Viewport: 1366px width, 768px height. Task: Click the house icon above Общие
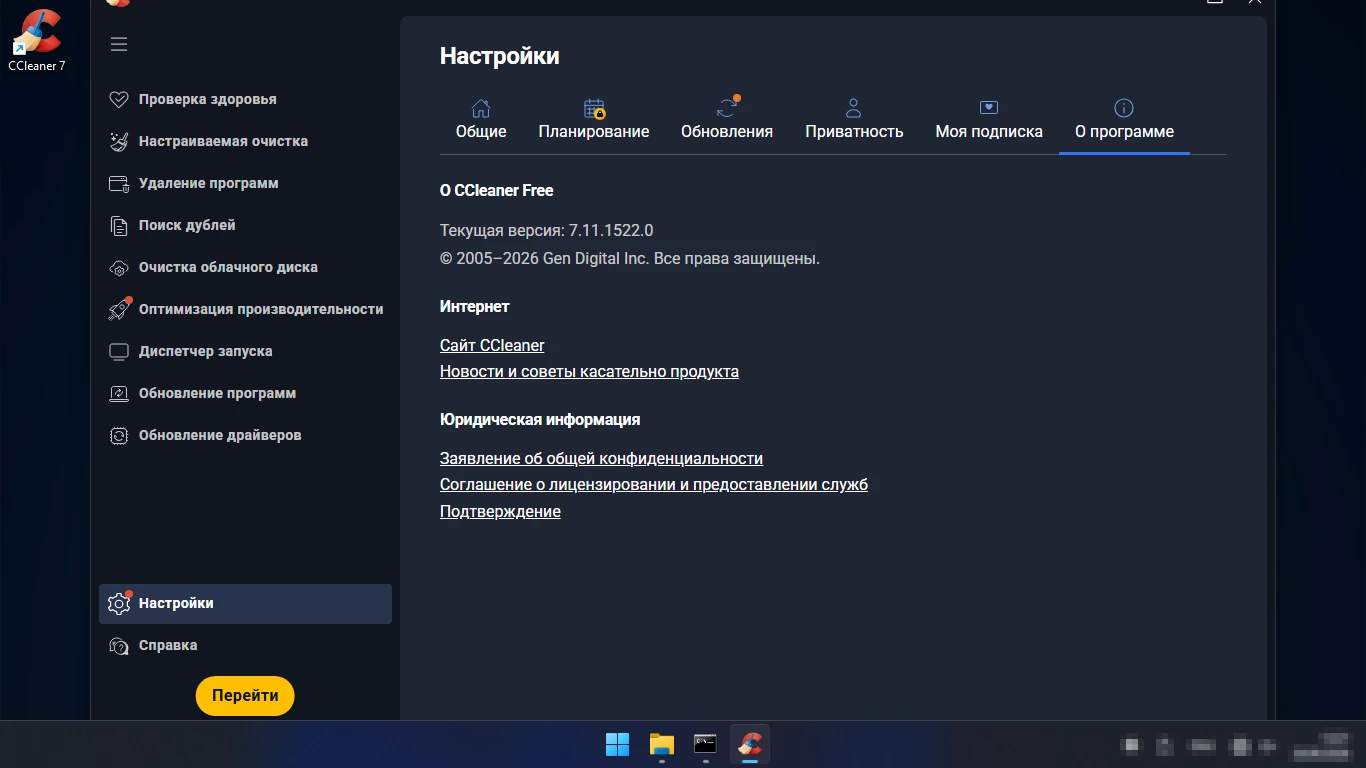click(x=481, y=108)
